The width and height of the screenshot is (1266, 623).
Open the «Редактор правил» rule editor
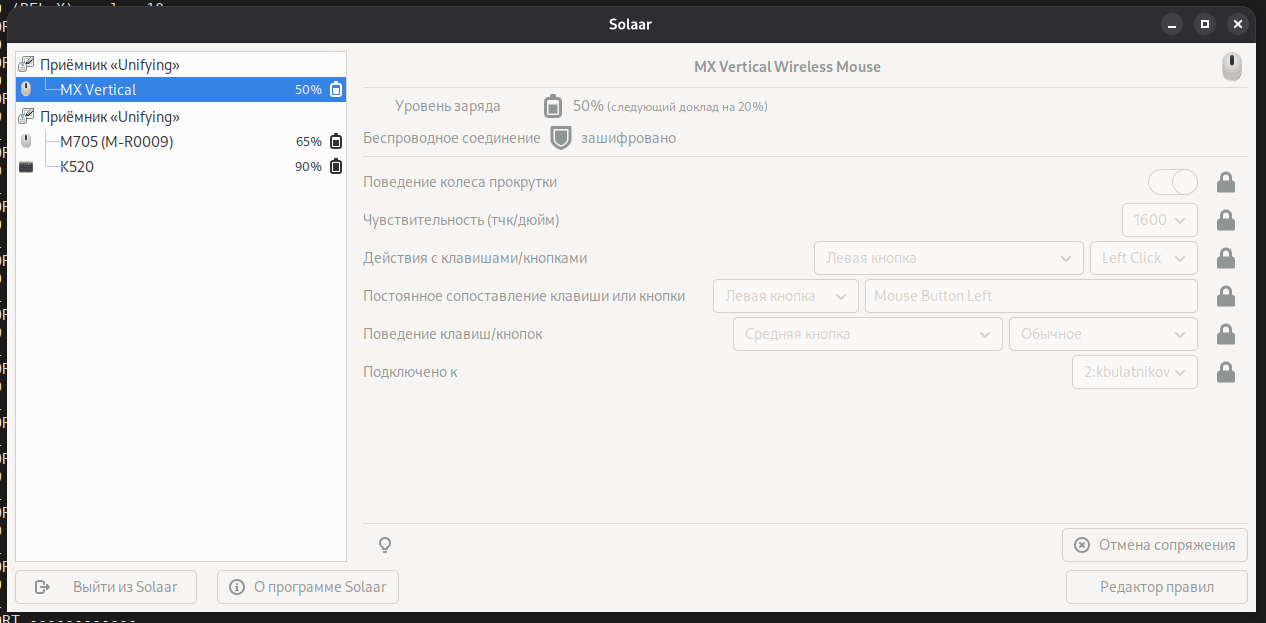pos(1156,587)
